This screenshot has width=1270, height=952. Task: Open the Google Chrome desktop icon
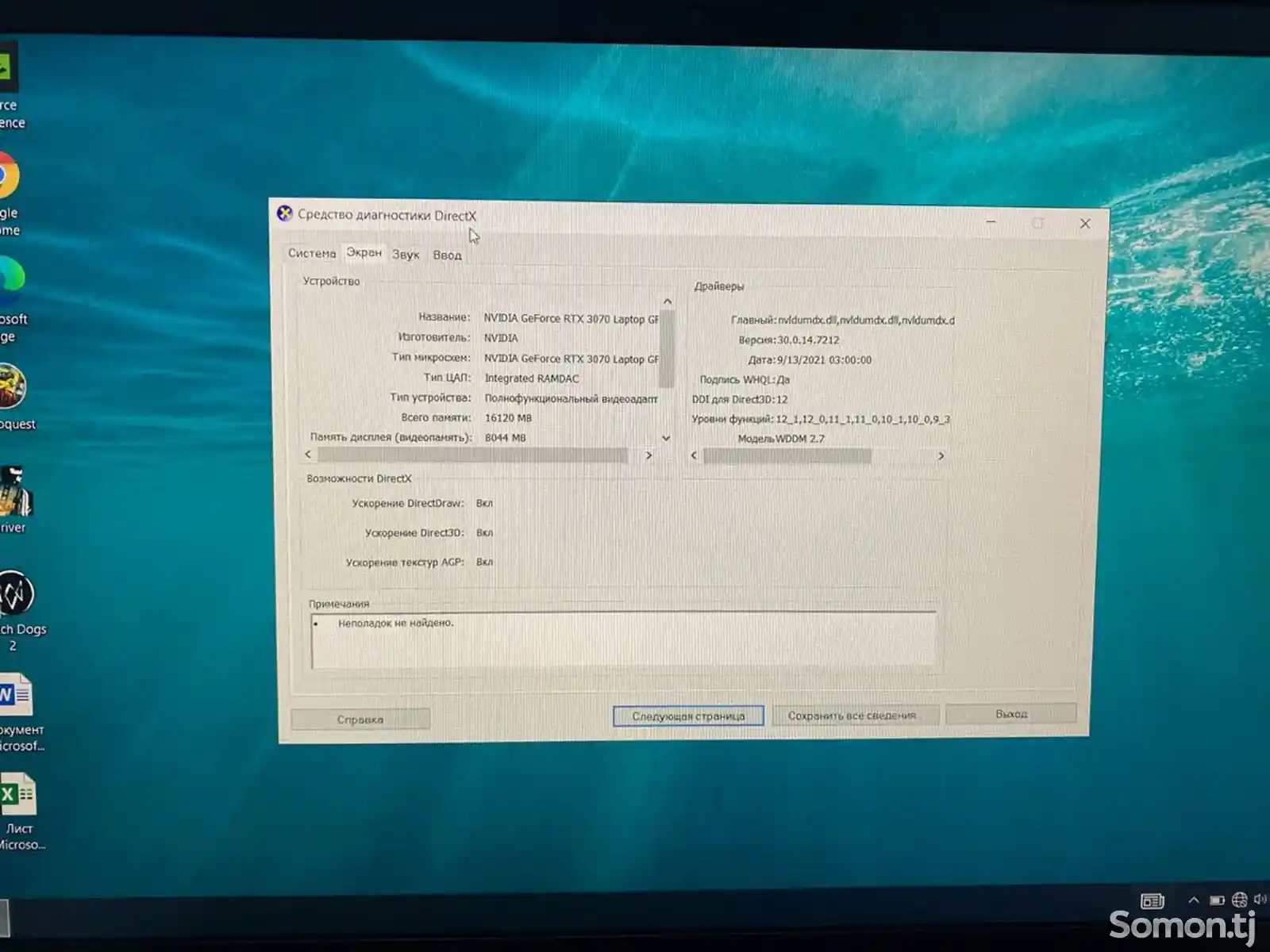(x=10, y=194)
